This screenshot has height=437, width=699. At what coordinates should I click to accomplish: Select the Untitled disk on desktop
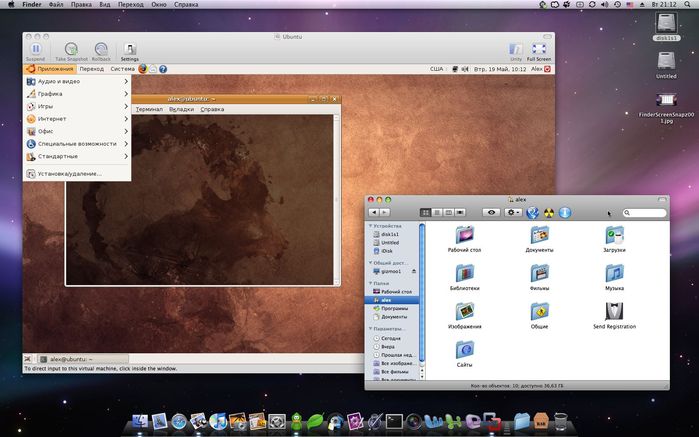click(x=666, y=65)
